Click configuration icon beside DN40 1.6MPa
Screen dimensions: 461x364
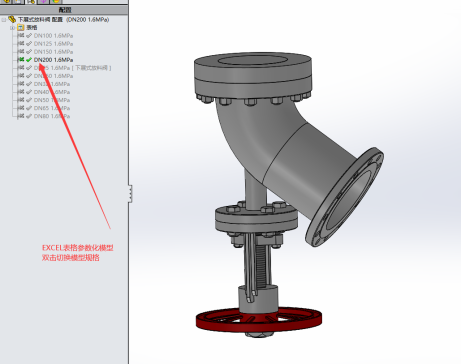[x=21, y=92]
